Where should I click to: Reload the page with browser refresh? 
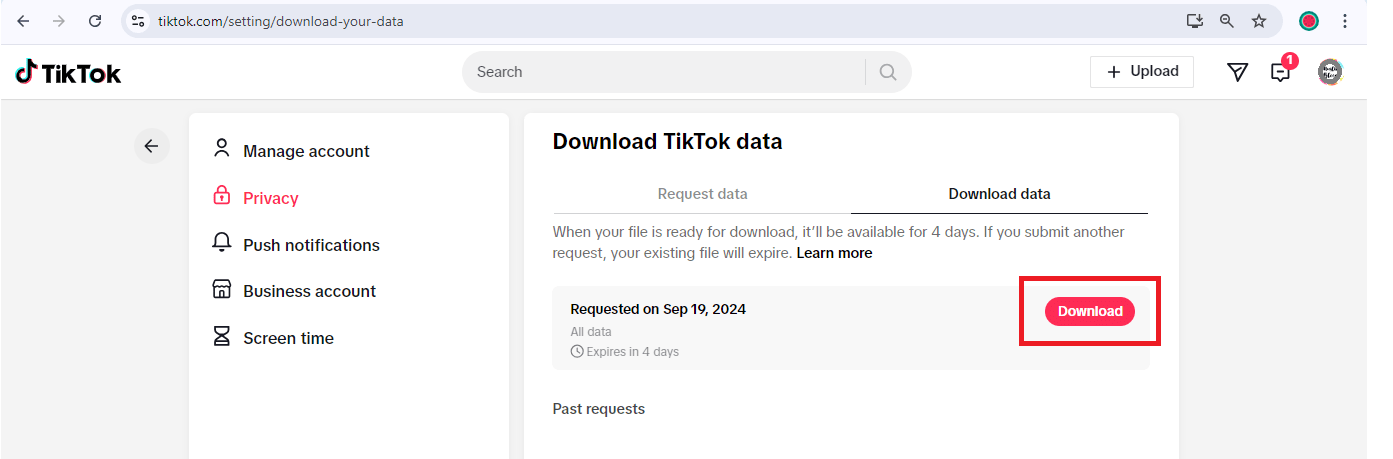point(95,20)
